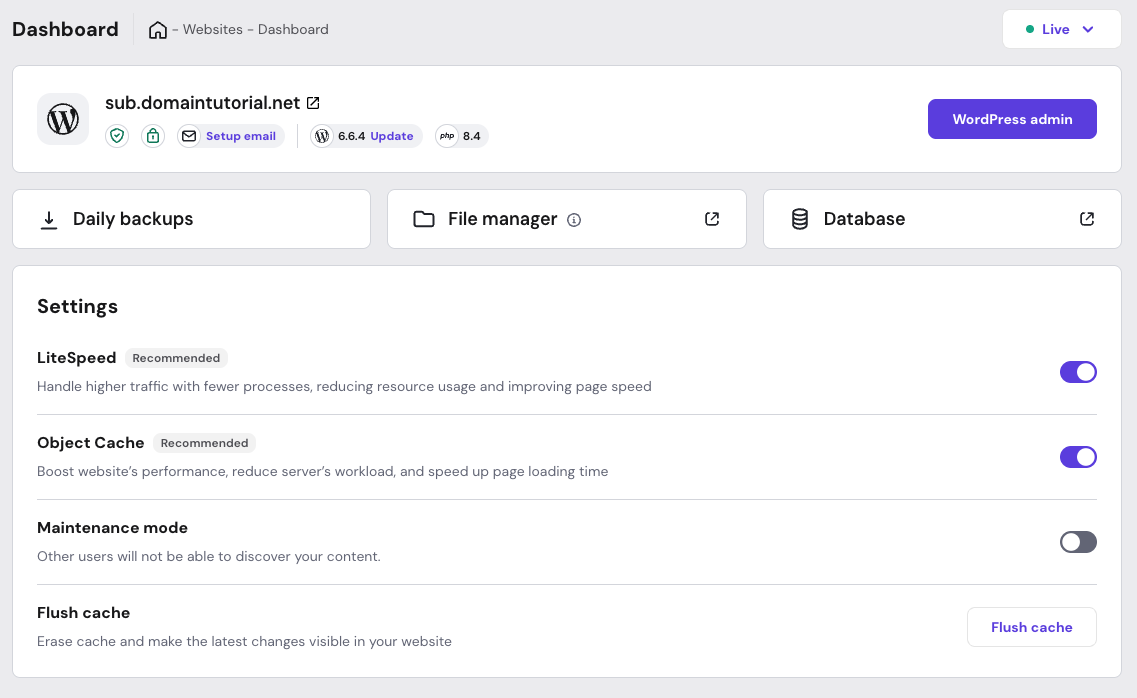Click the SSL padlock icon
The image size is (1137, 698).
point(152,136)
